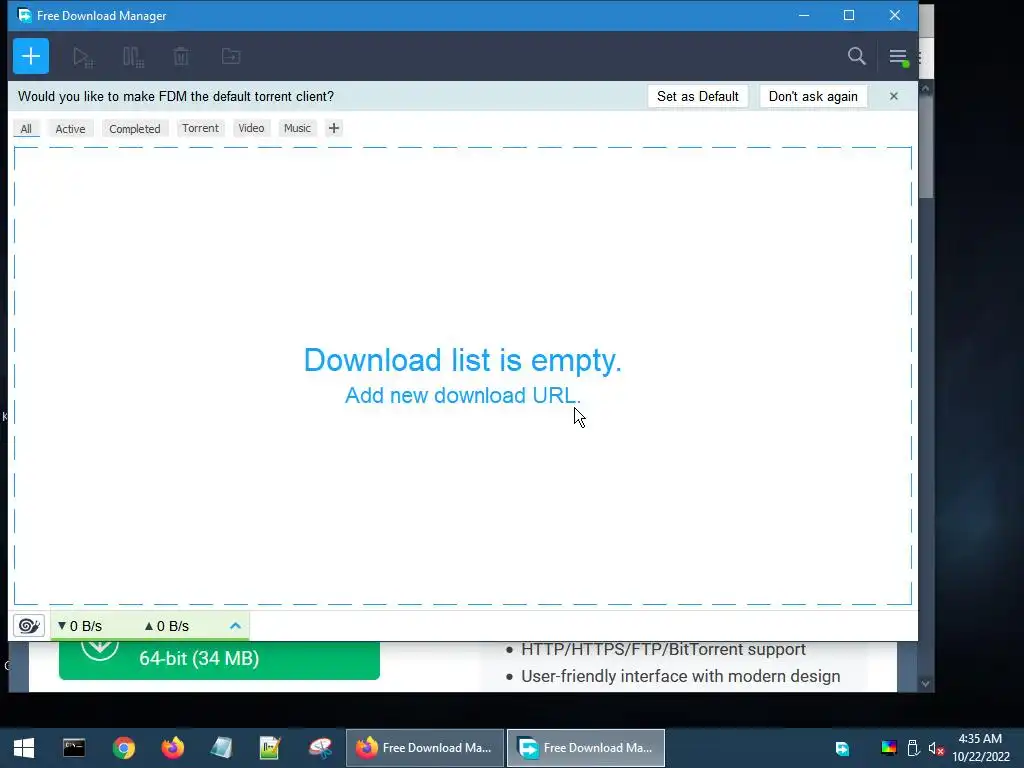Image resolution: width=1024 pixels, height=768 pixels.
Task: Toggle snail mode icon
Action: 29,626
